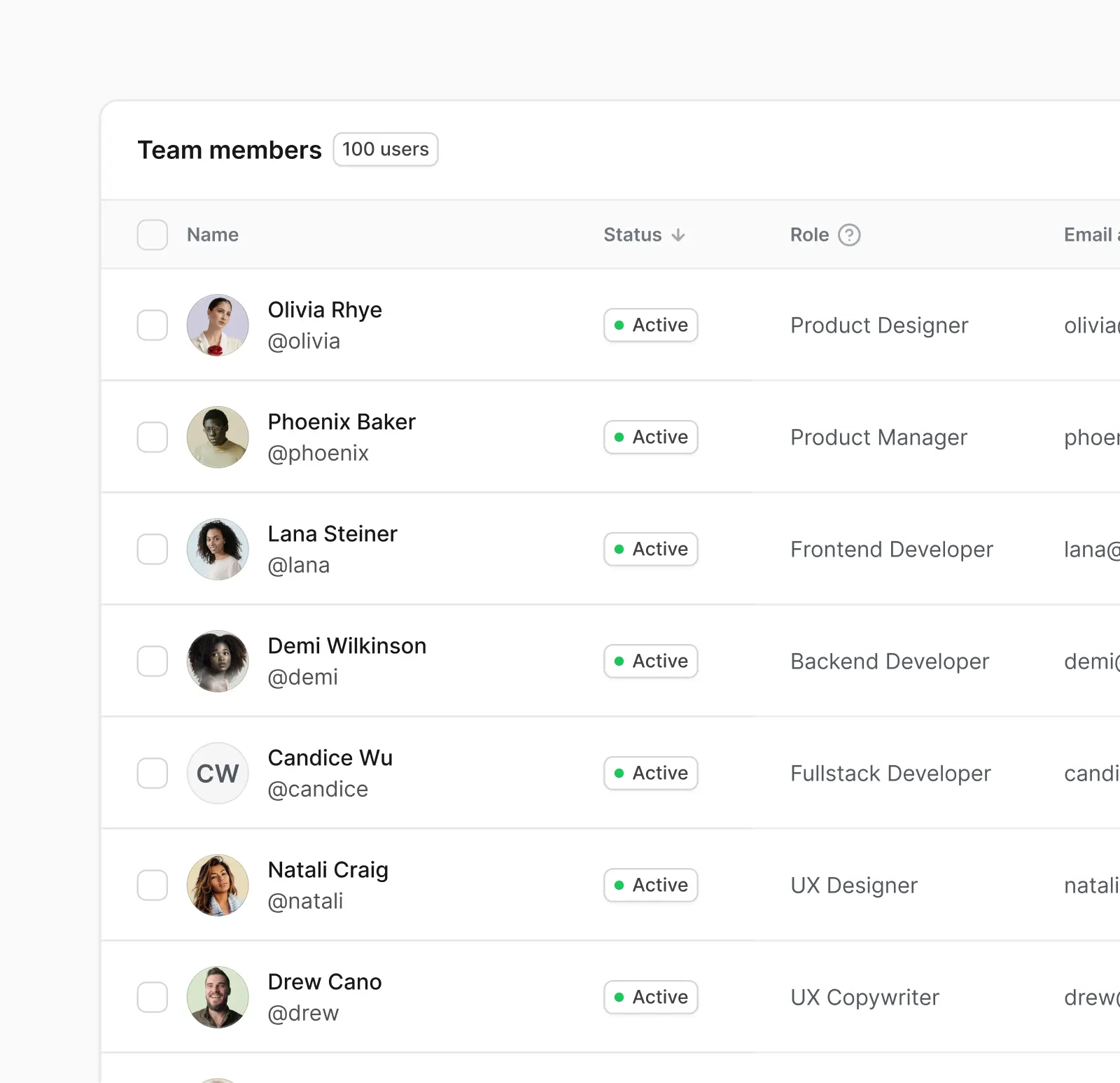Screen dimensions: 1120x1083
Task: Click the green dot on Demi Wilkinson's status
Action: tap(619, 661)
